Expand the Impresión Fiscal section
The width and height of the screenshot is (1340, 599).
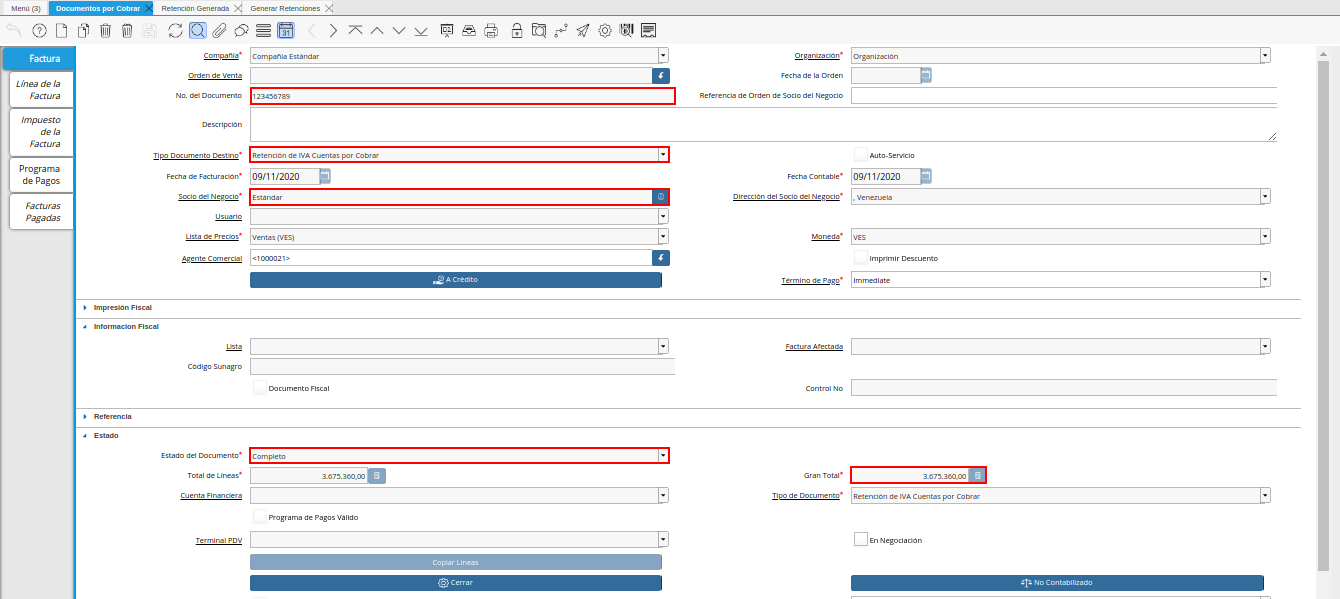85,307
